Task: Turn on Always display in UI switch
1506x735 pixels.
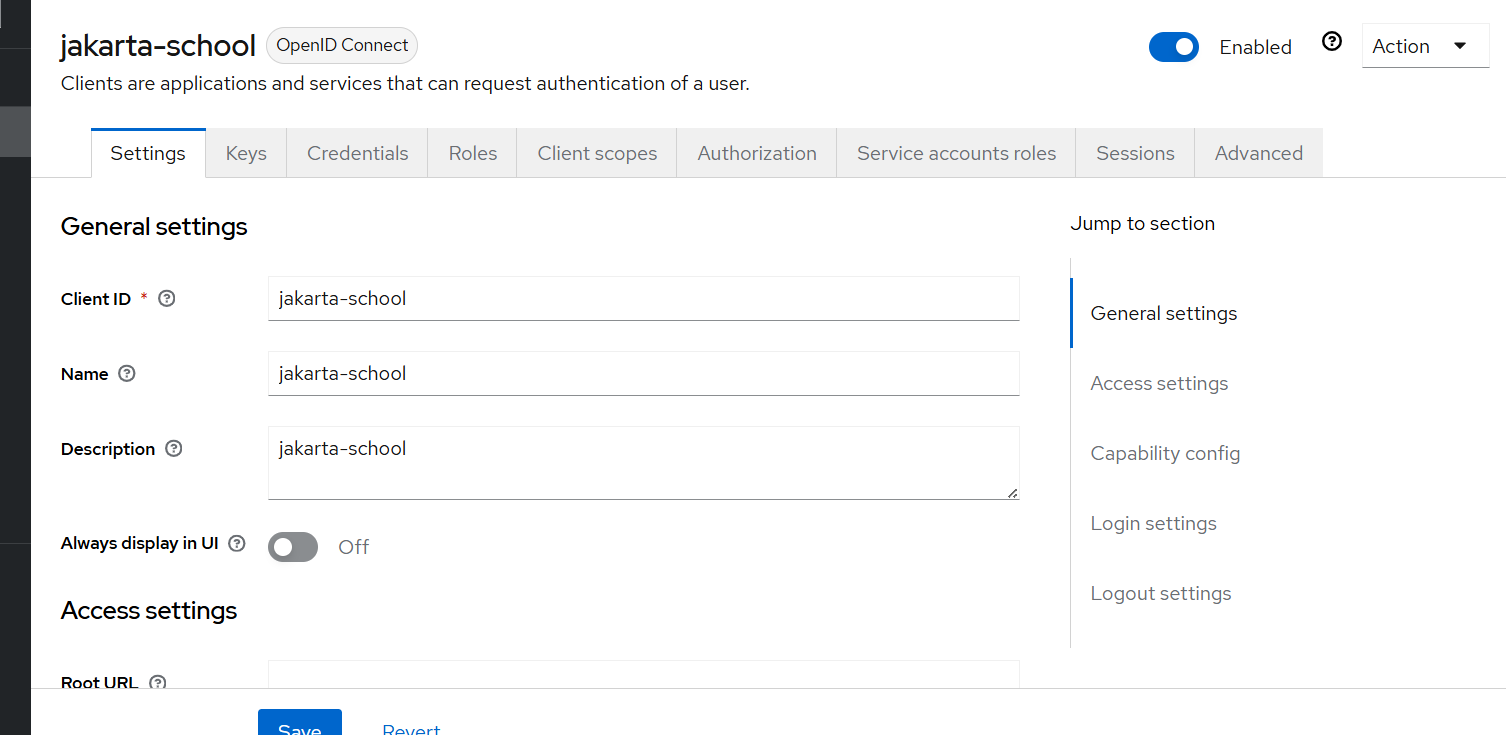Action: pos(293,547)
